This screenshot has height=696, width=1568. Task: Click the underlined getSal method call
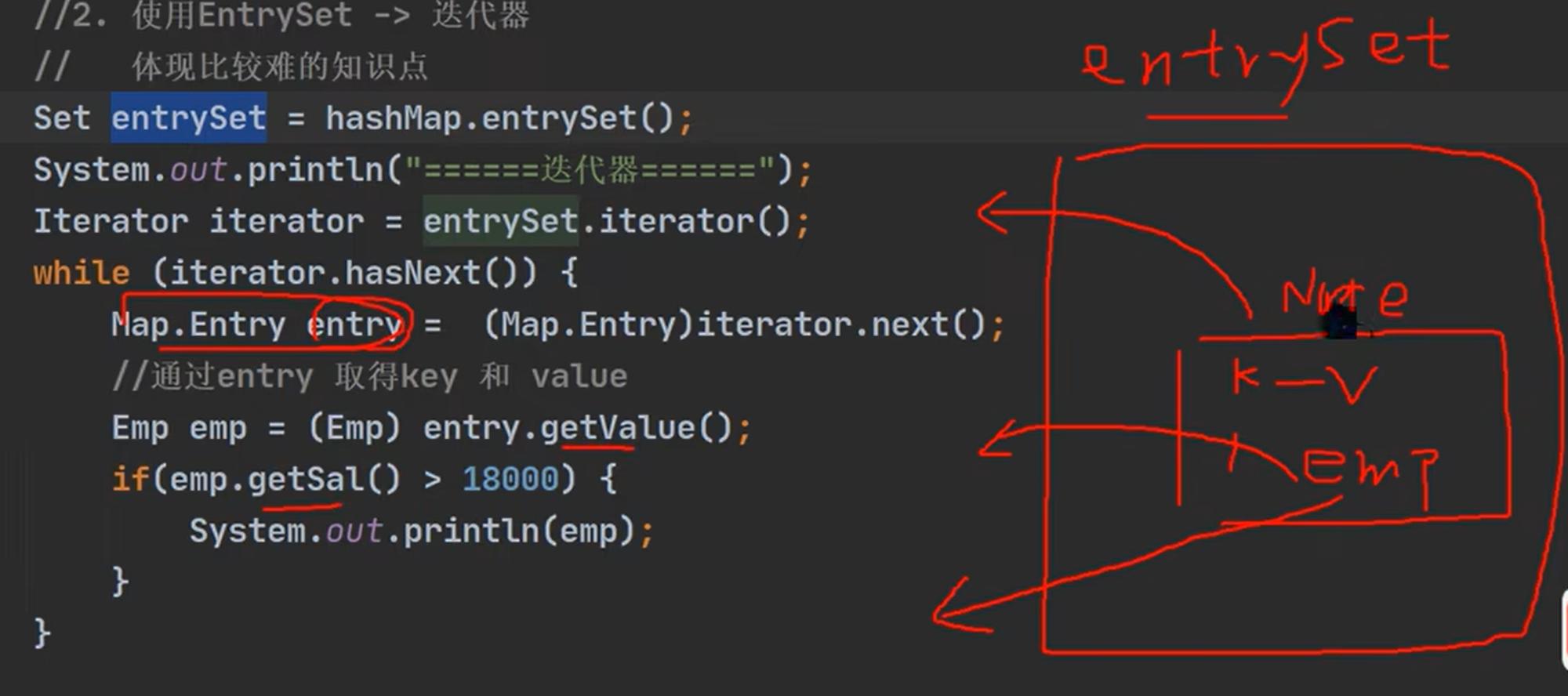(x=324, y=479)
